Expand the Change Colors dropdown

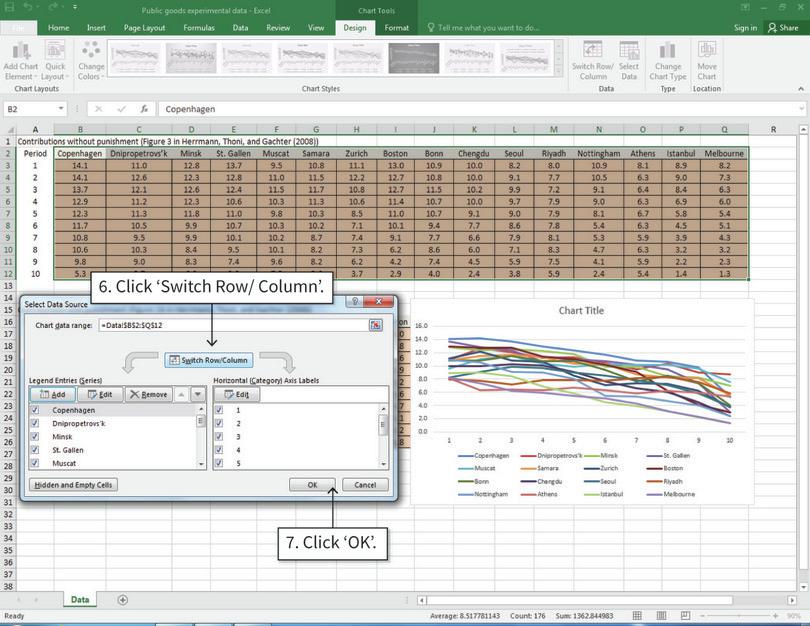point(91,60)
